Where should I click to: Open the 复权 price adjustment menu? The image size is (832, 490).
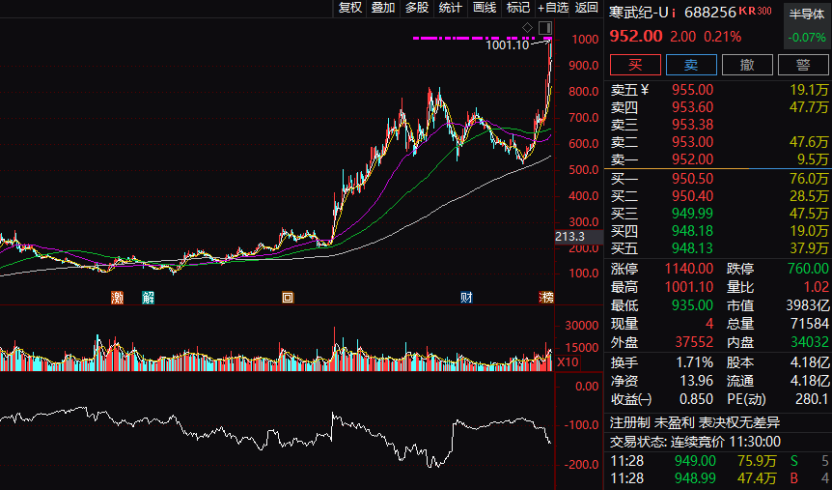(x=350, y=7)
